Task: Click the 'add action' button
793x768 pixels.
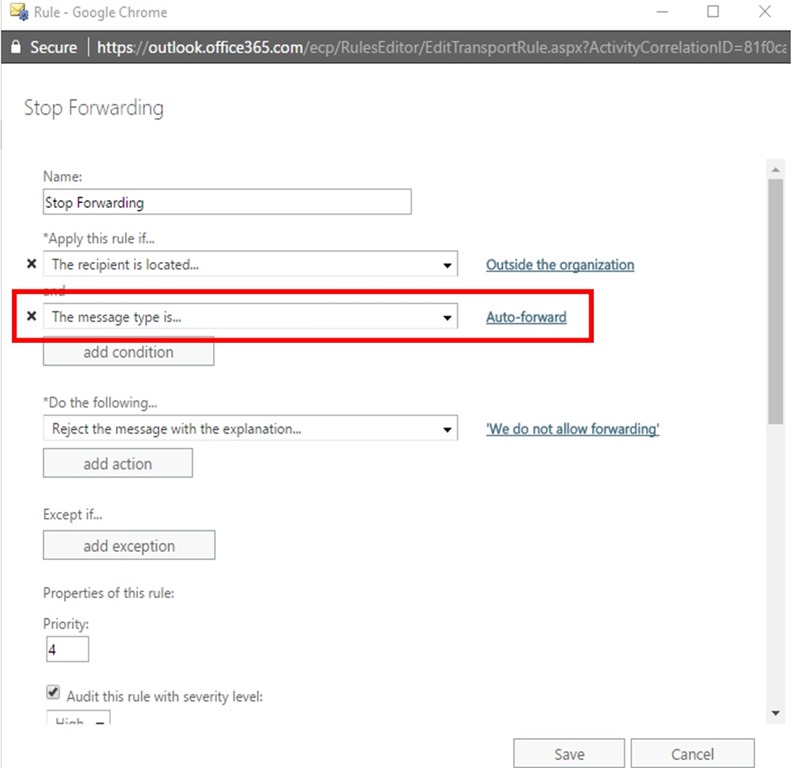Action: (x=118, y=463)
